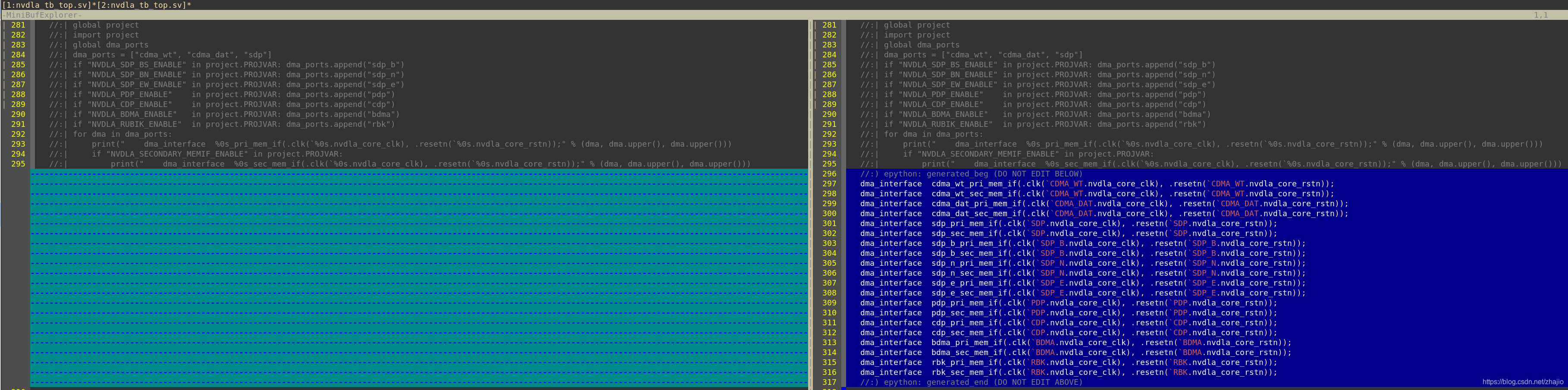1568x390 pixels.
Task: Click 'epython: generated_beg (DO NOT EDIT BELOW)' line
Action: tap(972, 174)
